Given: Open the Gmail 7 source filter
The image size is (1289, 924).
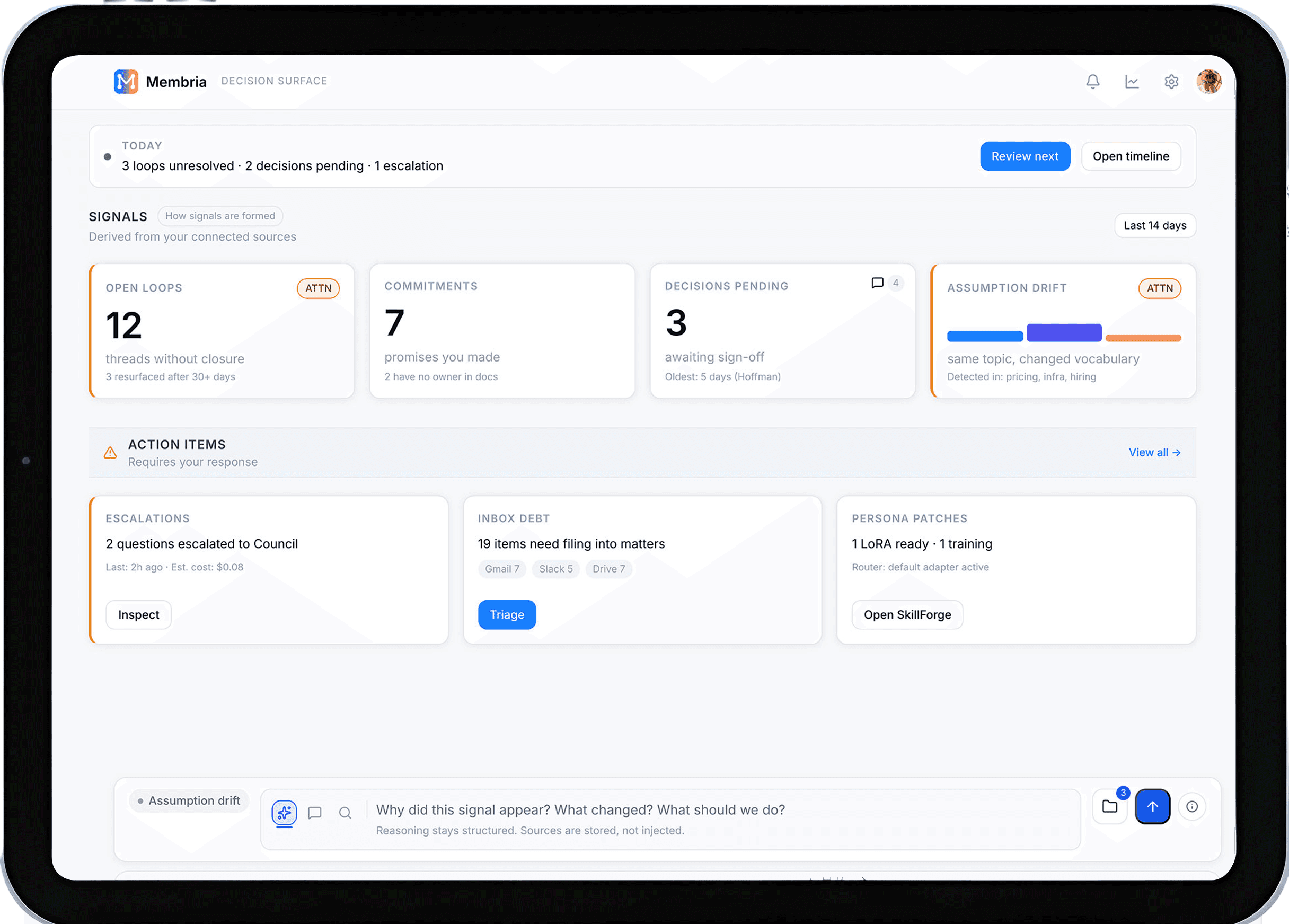Looking at the screenshot, I should point(502,569).
